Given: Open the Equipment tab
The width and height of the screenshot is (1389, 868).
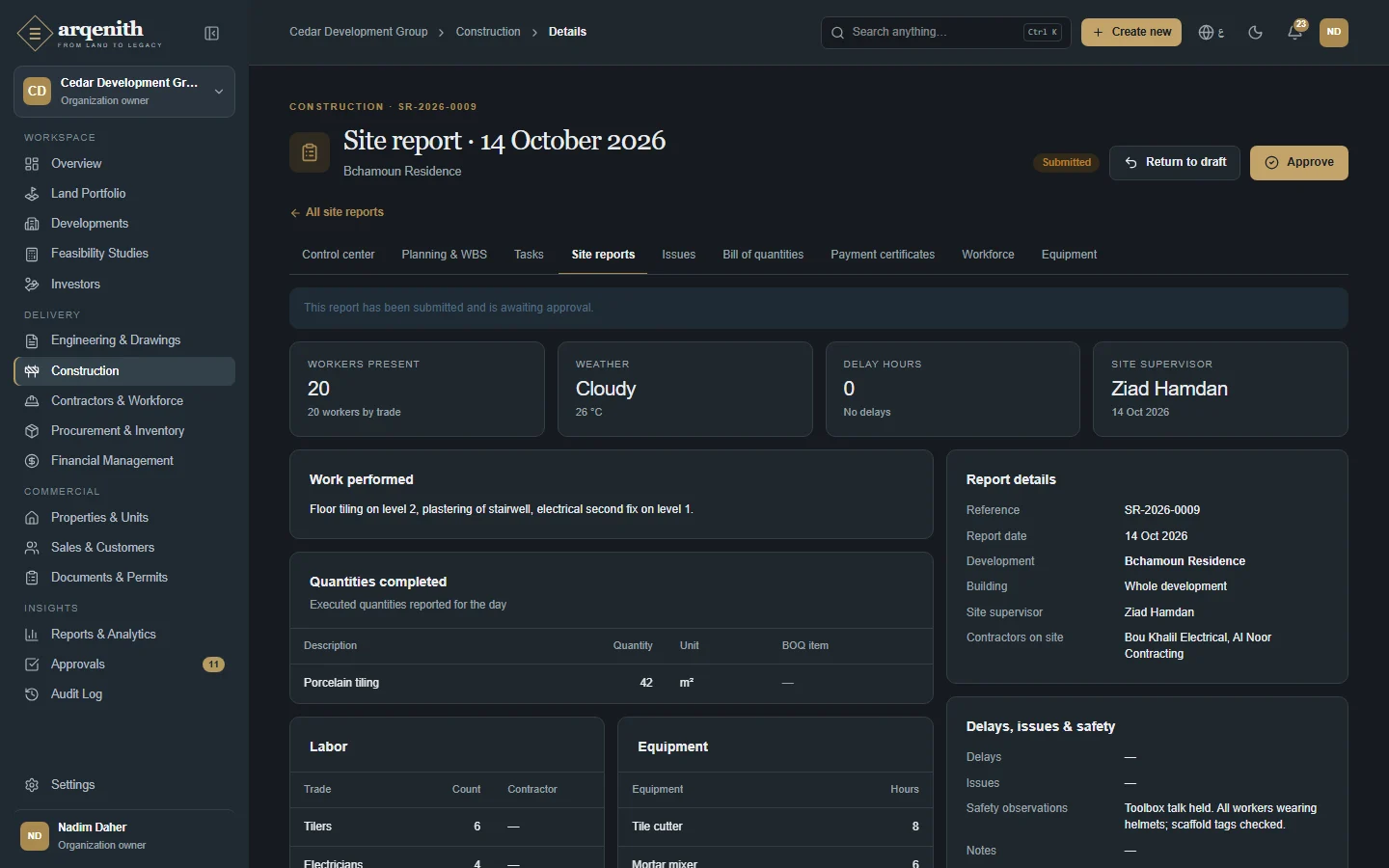Looking at the screenshot, I should point(1069,255).
